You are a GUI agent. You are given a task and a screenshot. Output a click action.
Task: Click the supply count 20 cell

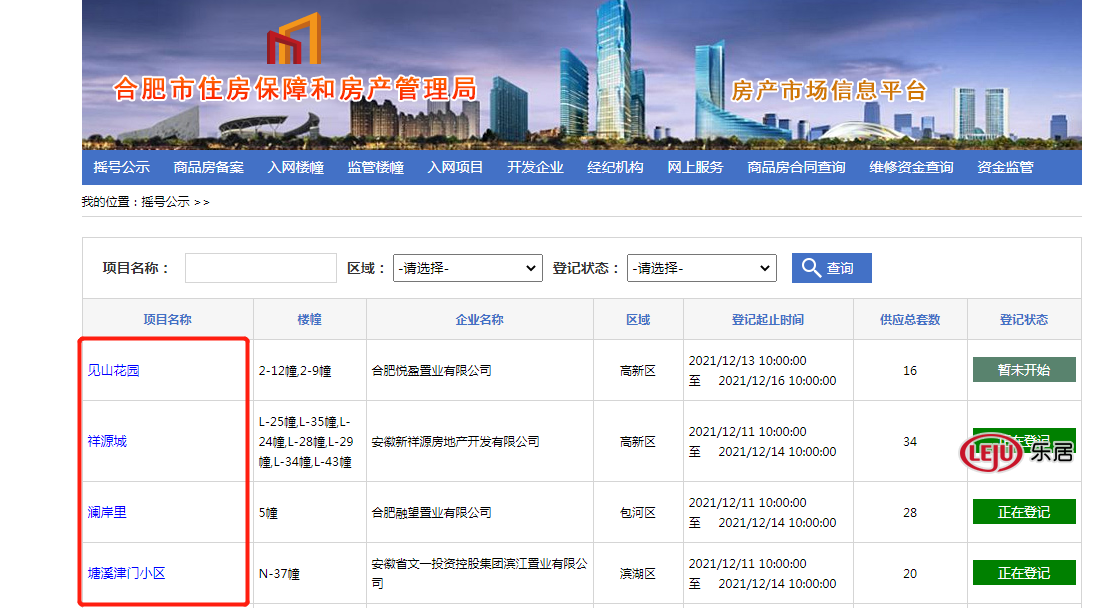tap(910, 574)
